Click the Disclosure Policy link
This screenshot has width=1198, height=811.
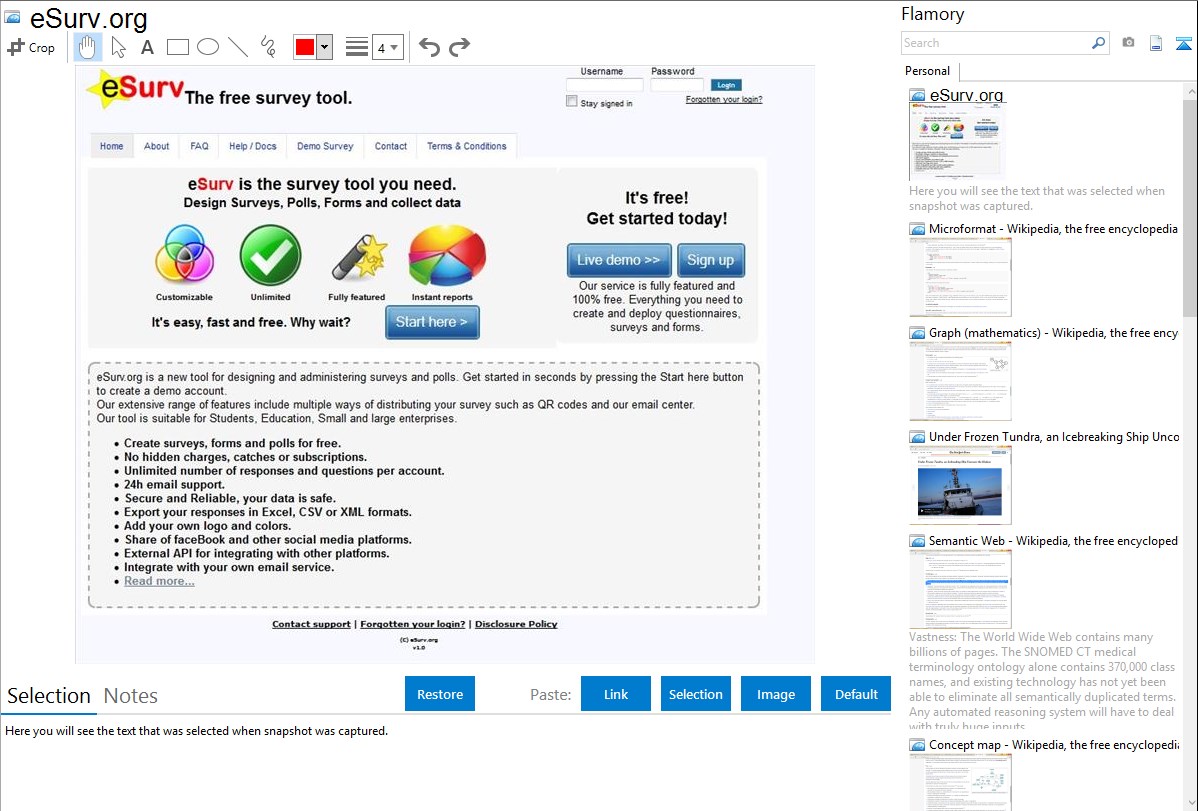(x=516, y=624)
